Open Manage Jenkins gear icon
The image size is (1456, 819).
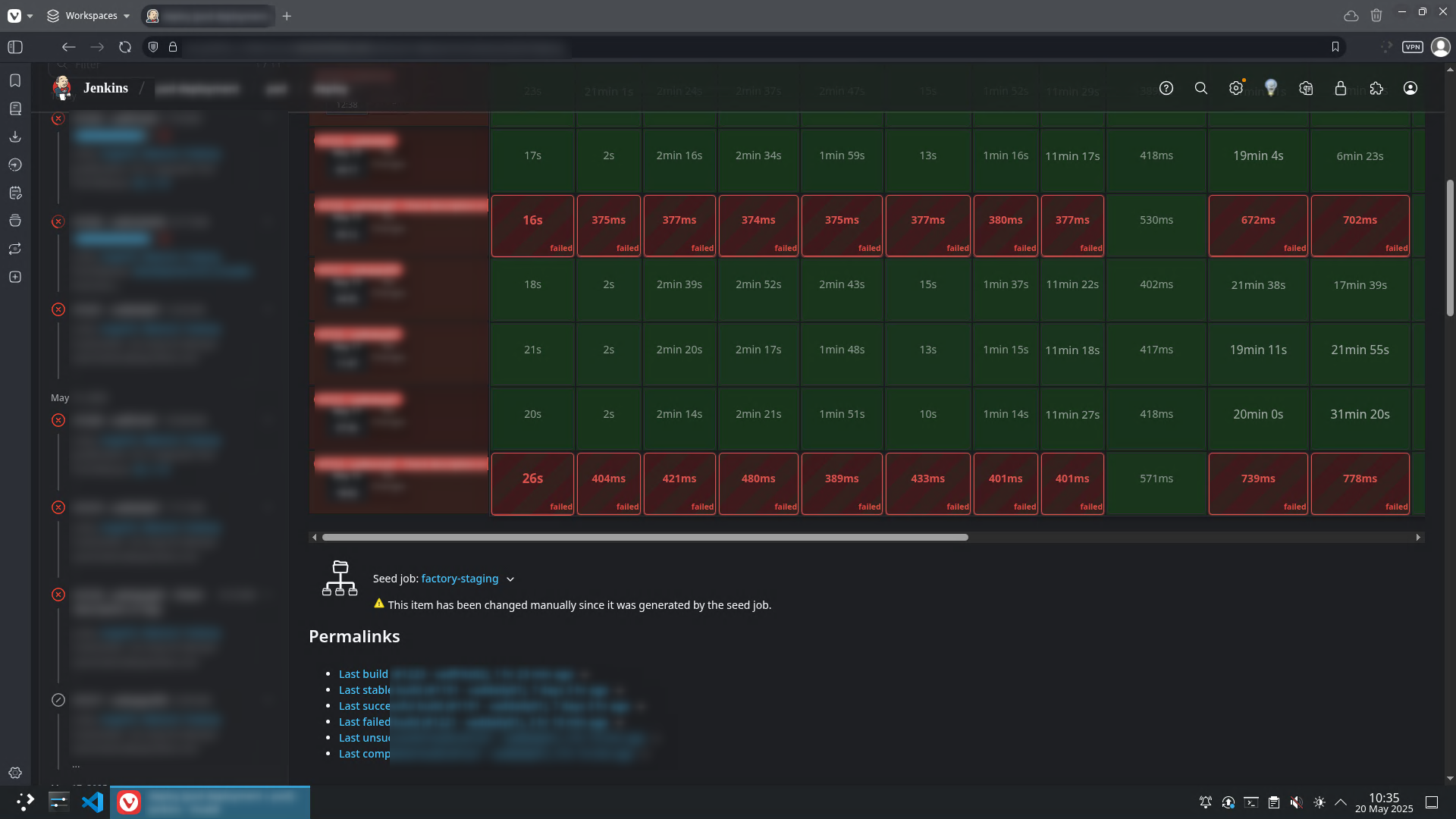click(1236, 89)
